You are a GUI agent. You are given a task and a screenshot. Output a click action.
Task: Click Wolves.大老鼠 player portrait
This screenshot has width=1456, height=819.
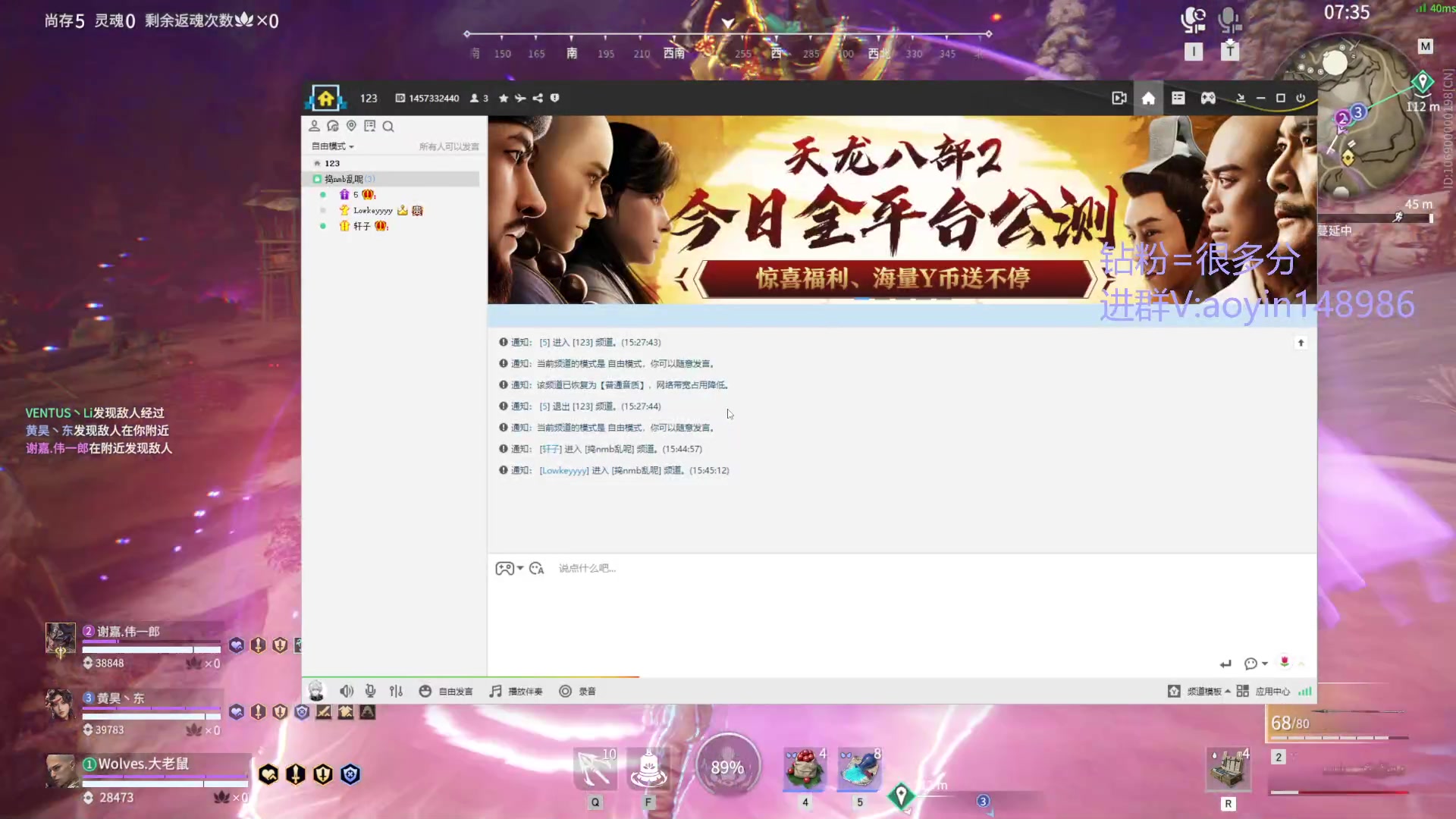point(61,771)
